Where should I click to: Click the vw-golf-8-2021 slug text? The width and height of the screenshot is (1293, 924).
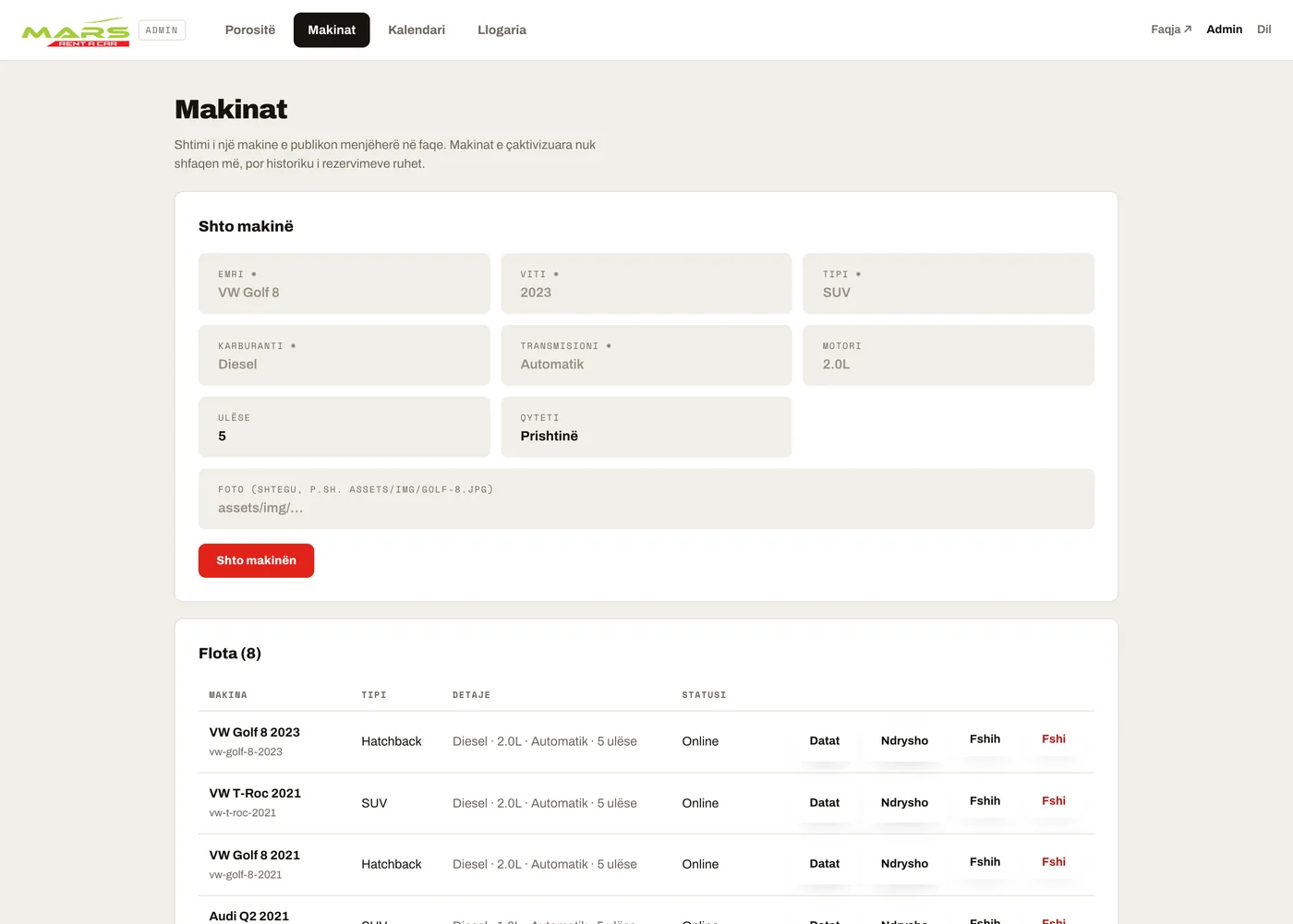point(246,875)
